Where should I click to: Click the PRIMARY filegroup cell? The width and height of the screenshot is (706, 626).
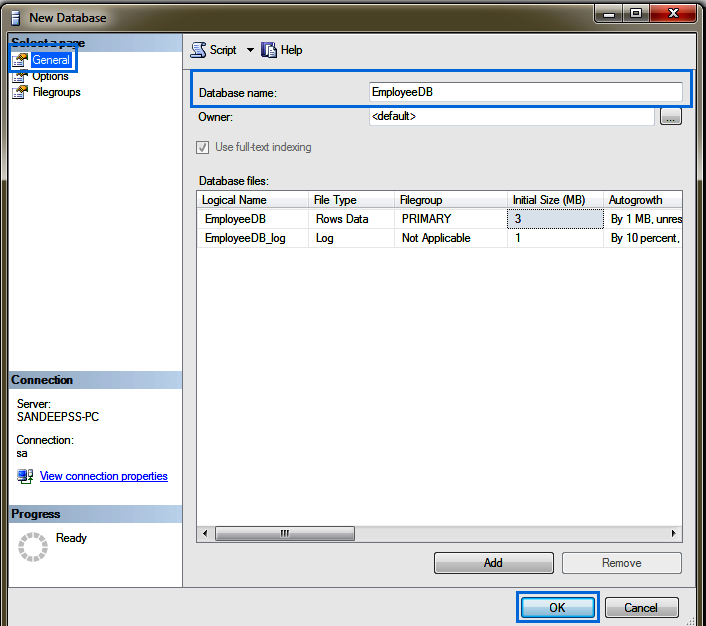pos(451,219)
